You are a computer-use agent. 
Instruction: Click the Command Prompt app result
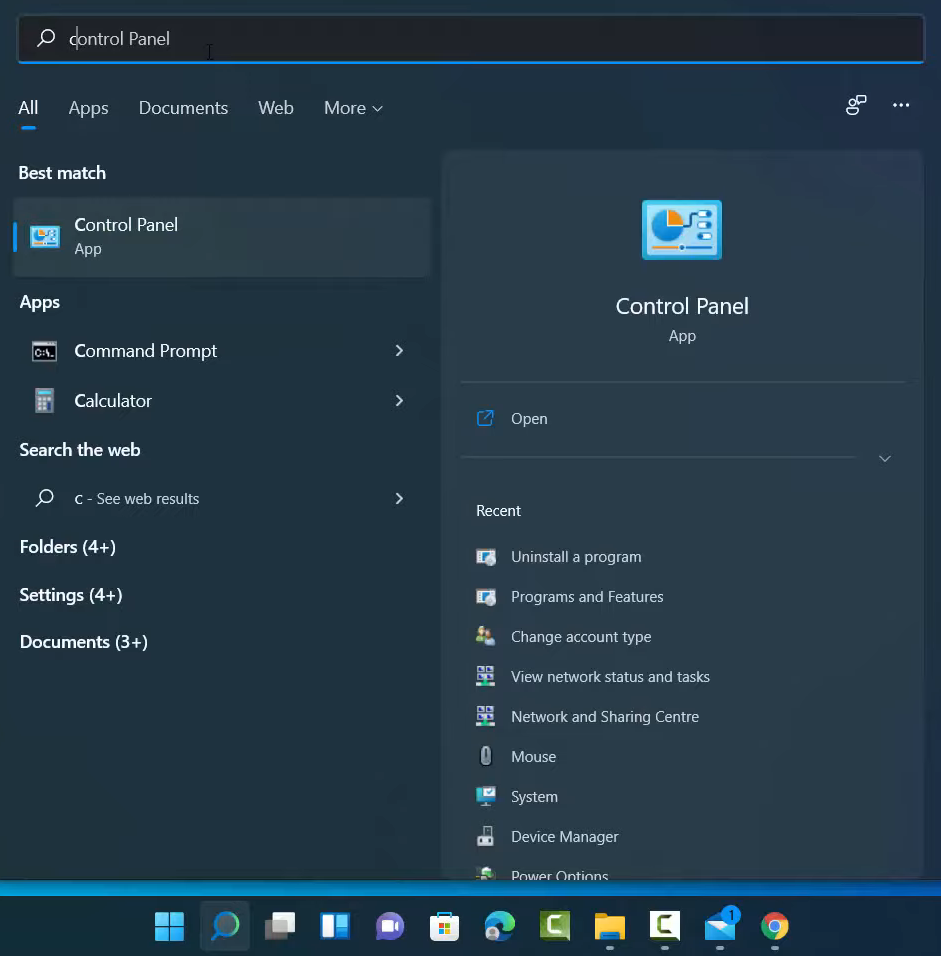click(x=145, y=351)
